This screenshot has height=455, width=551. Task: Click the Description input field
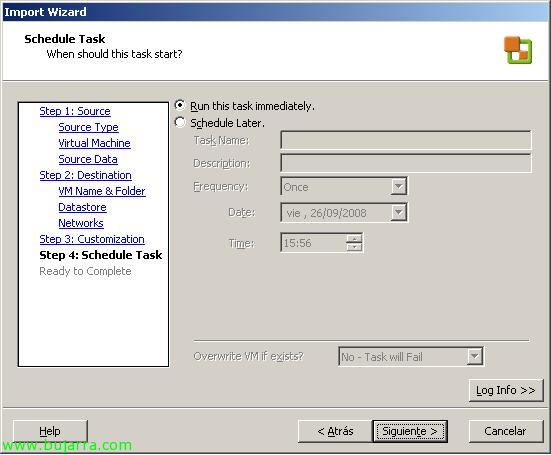tap(406, 163)
